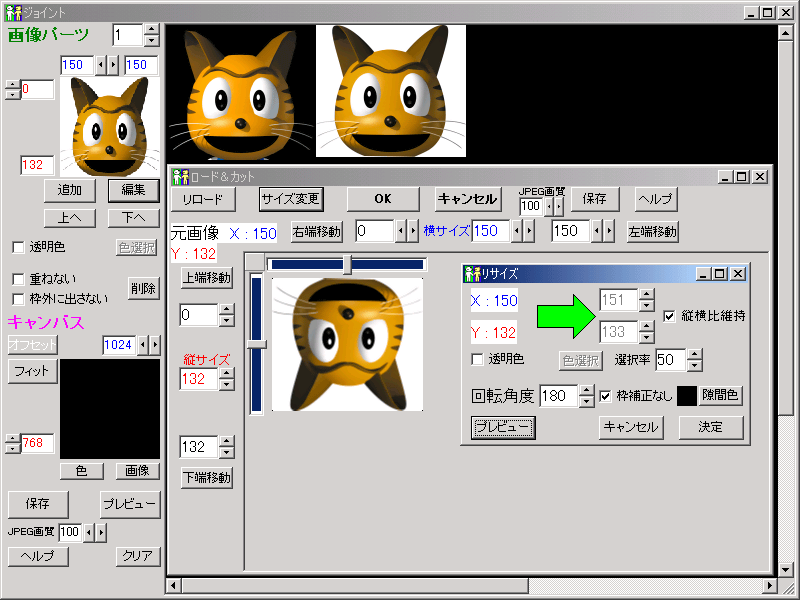Screen dimensions: 800x600
Task: Click the second cat thumbnail on canvas
Action: [391, 91]
